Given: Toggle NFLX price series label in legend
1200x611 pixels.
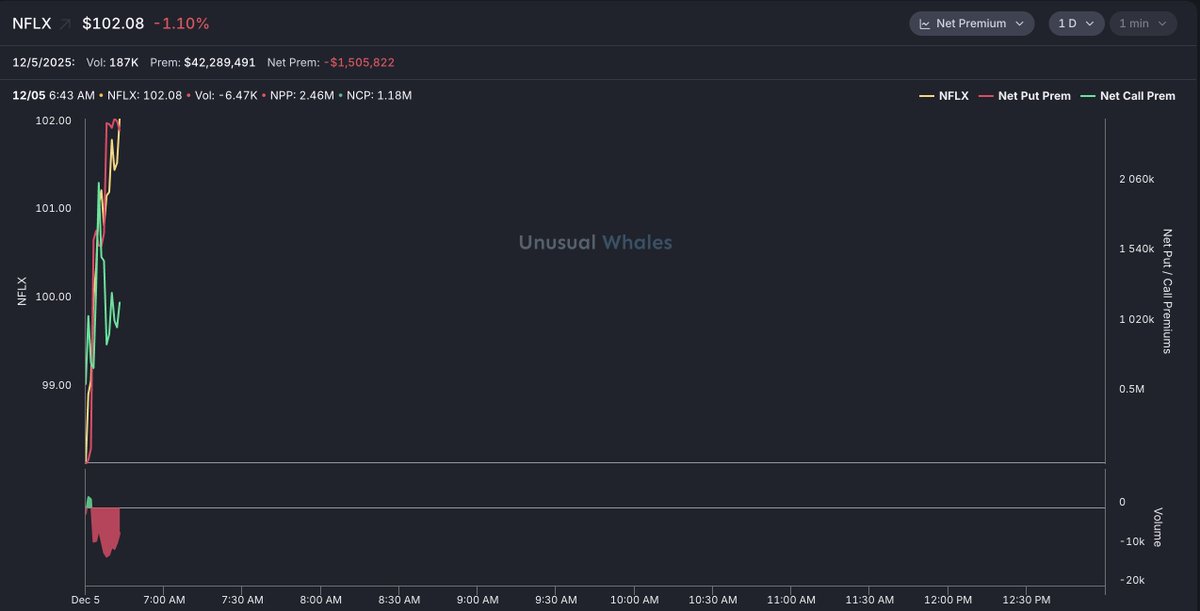Looking at the screenshot, I should click(x=954, y=96).
